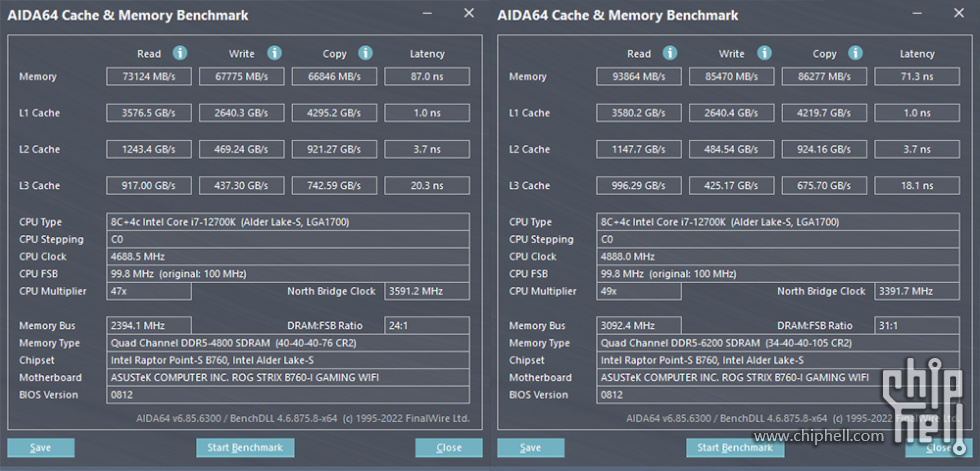This screenshot has width=980, height=471.
Task: Select L3 Cache write 437.30 GB/s
Action: [241, 186]
